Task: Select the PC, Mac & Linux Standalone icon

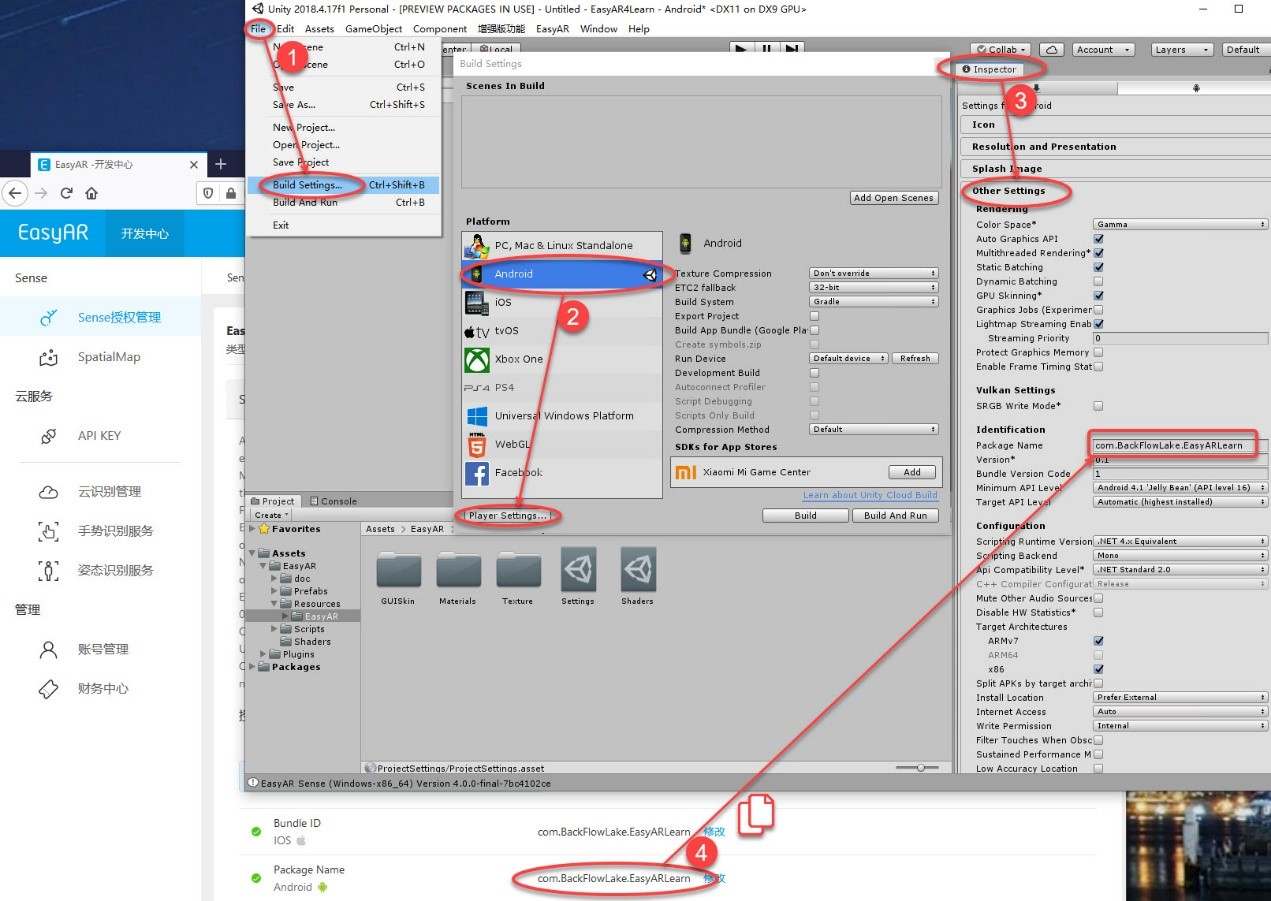Action: [477, 245]
